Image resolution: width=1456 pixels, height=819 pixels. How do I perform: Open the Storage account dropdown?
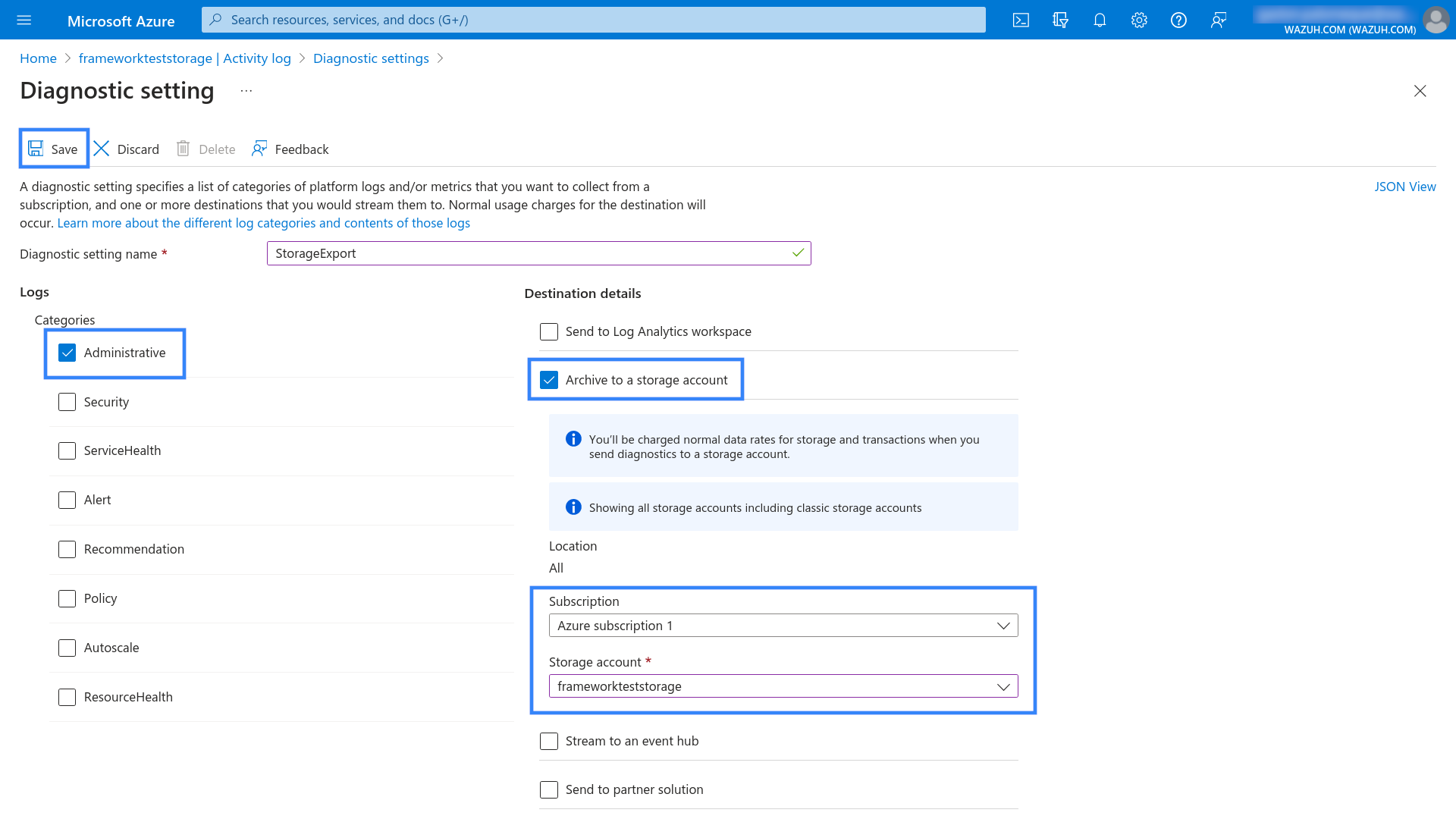(x=783, y=686)
